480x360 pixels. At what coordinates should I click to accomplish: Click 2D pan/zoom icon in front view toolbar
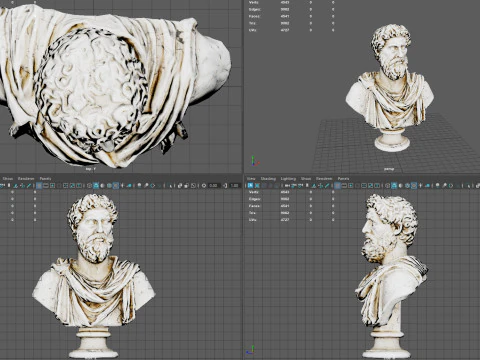22,185
